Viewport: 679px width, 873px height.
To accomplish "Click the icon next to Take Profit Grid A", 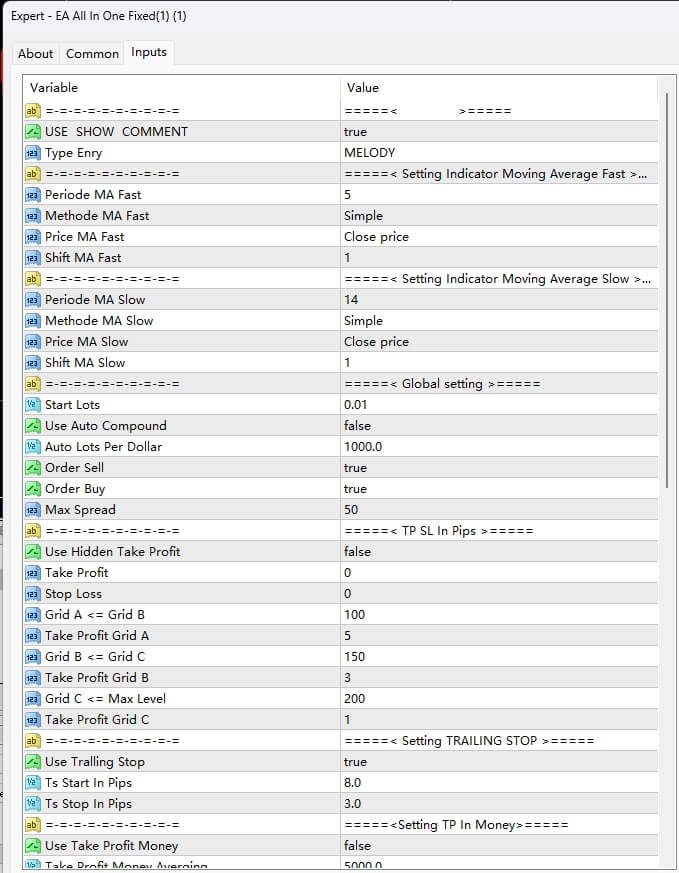I will click(x=32, y=636).
